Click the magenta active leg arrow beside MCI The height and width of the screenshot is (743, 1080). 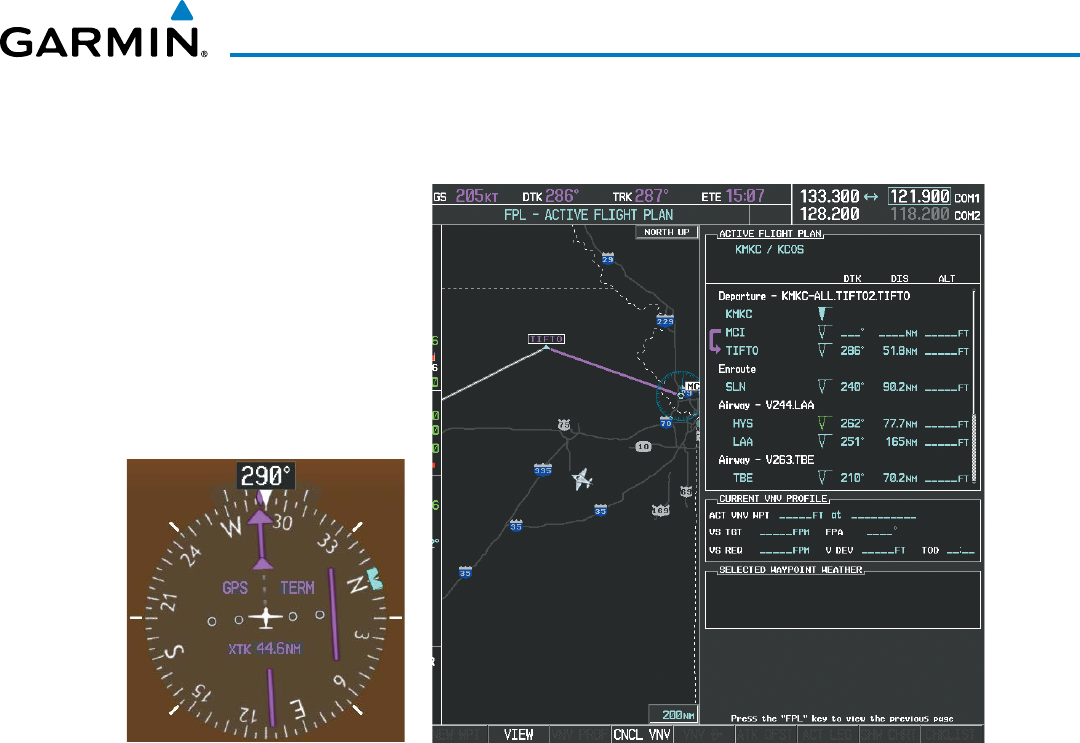(715, 341)
